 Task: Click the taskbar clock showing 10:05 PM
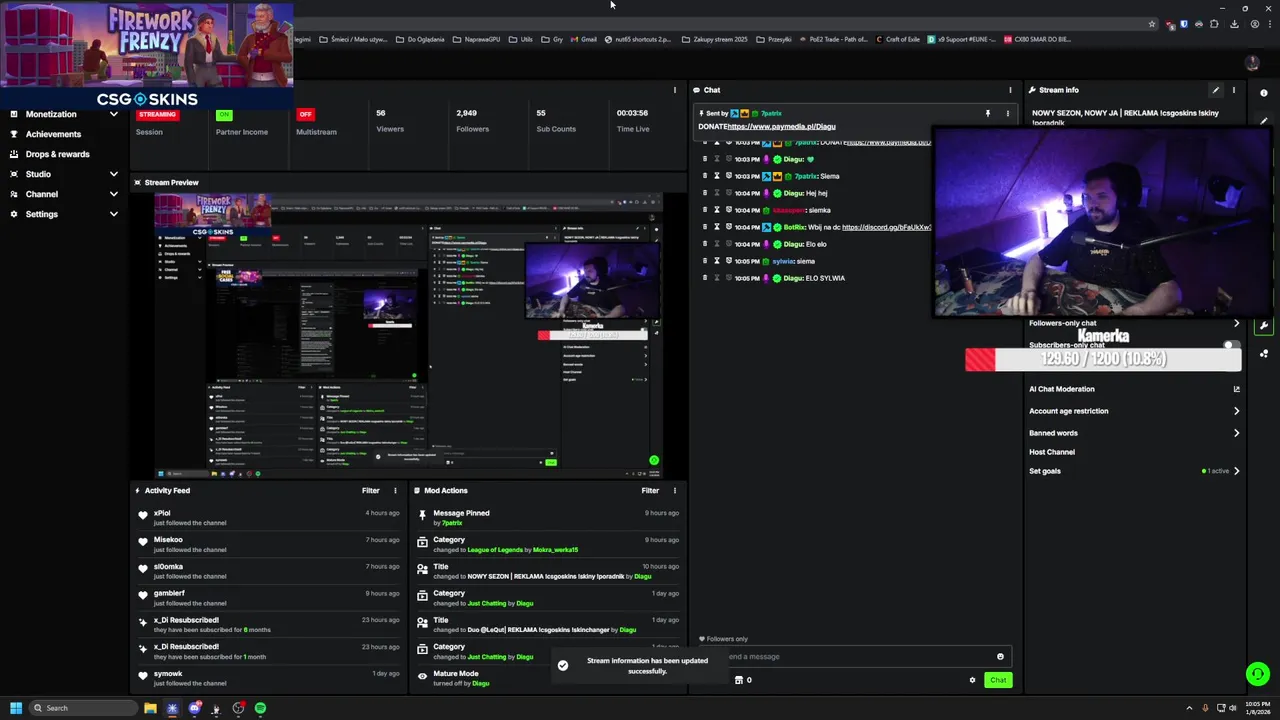pos(1259,708)
